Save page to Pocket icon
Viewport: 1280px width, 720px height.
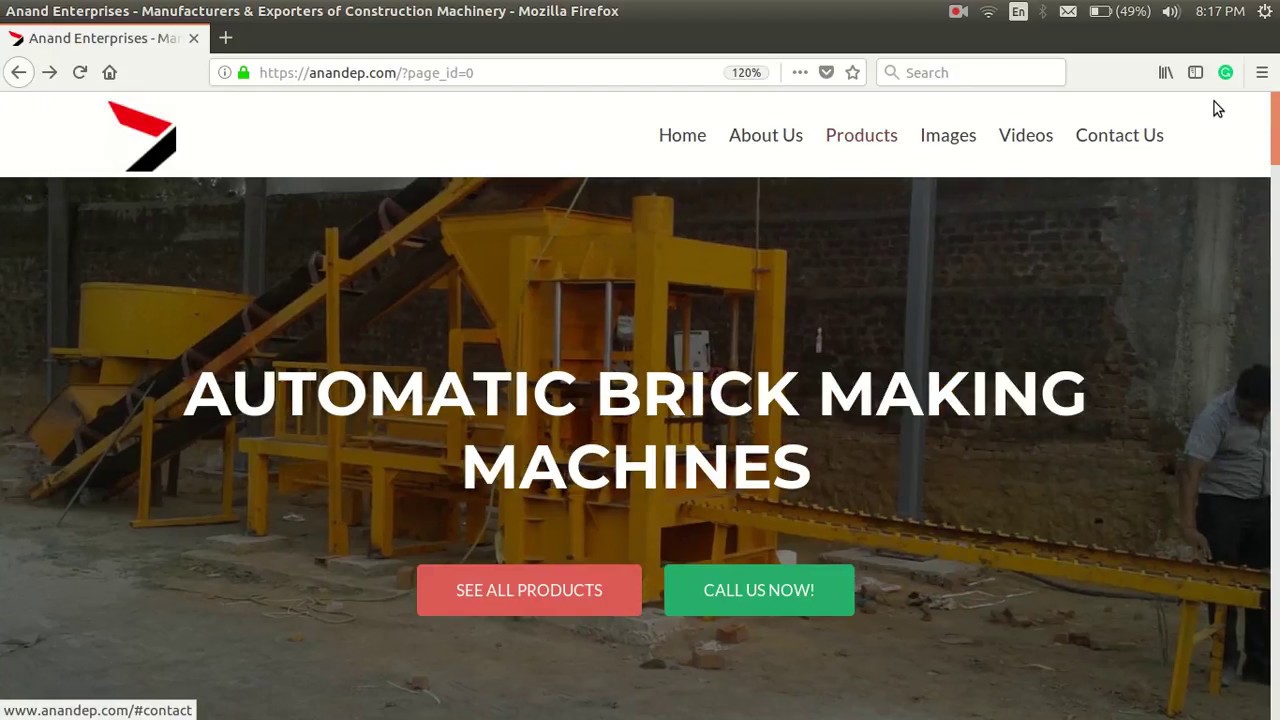(826, 72)
